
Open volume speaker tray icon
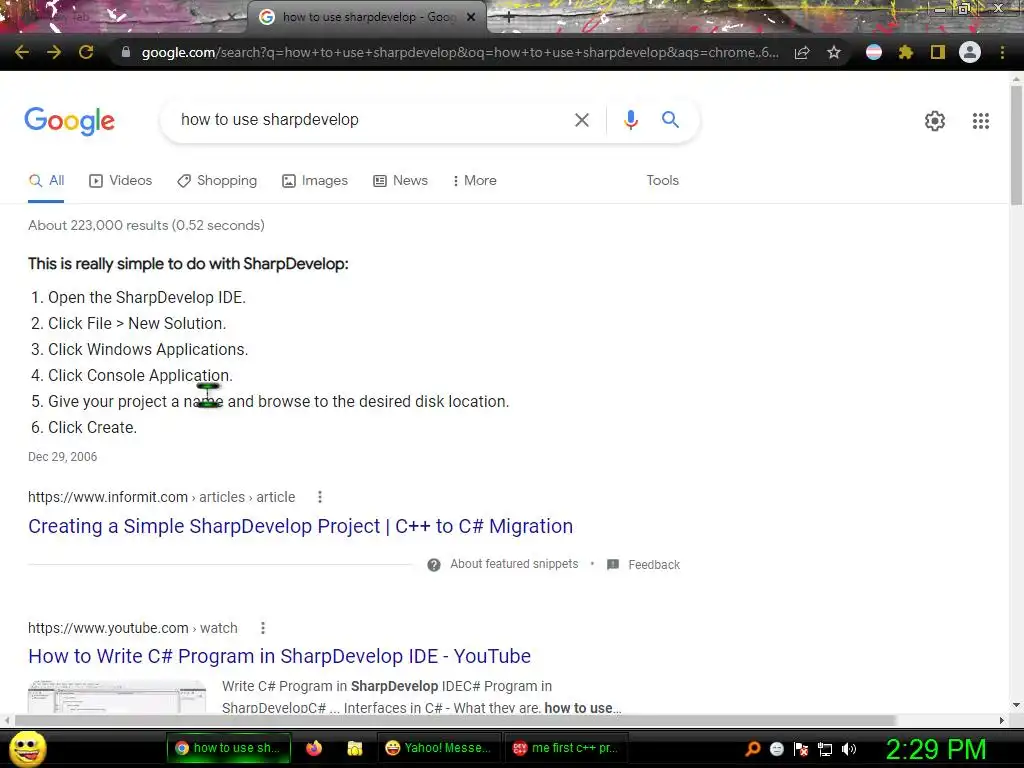coord(849,749)
